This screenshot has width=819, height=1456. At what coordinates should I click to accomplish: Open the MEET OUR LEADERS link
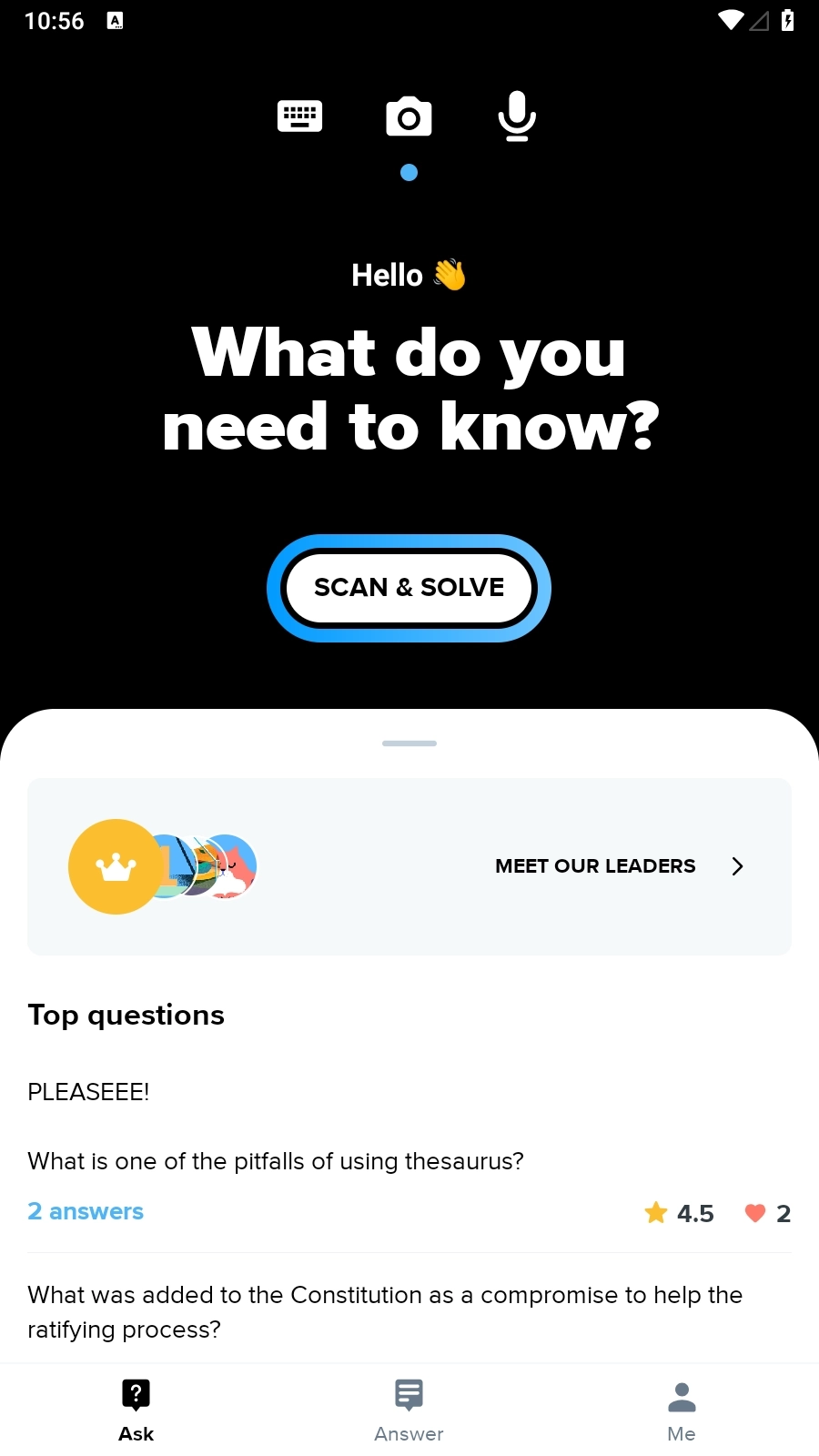tap(595, 866)
